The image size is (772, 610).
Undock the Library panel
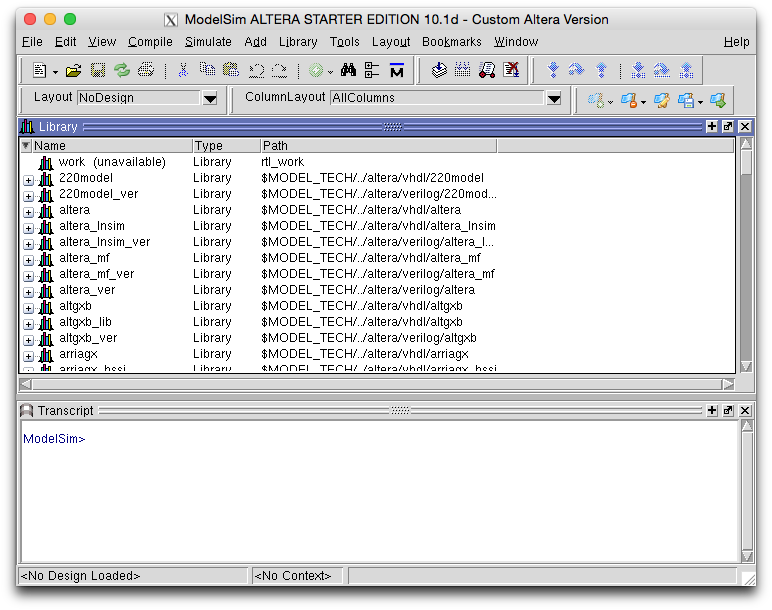point(728,127)
